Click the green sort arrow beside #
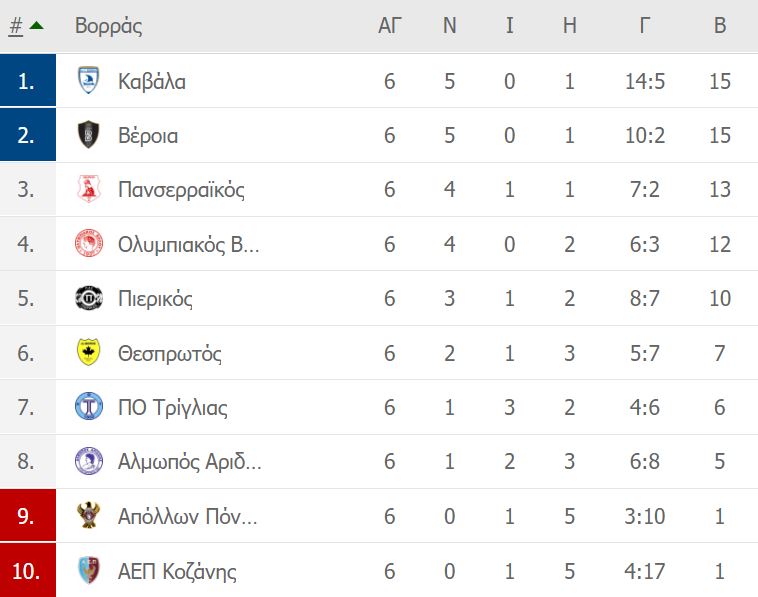Viewport: 758px width, 597px height. tap(37, 25)
